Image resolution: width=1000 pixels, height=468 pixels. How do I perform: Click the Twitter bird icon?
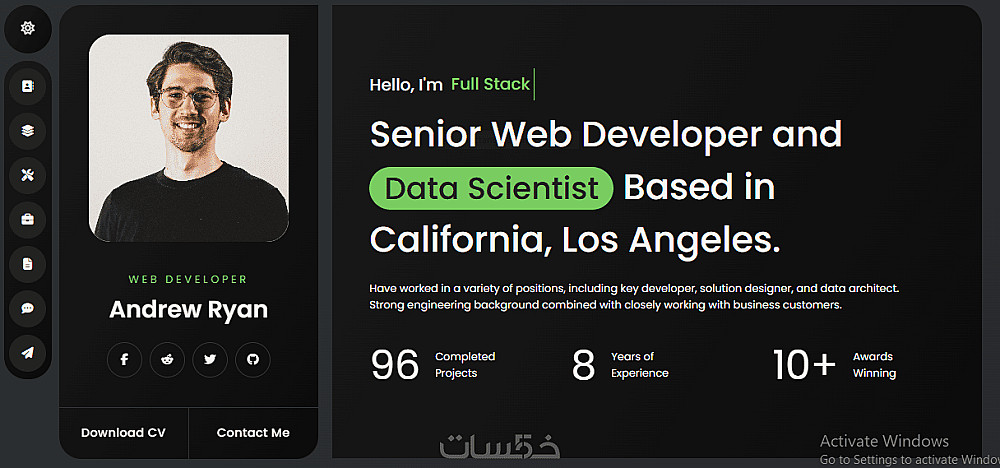coord(210,360)
